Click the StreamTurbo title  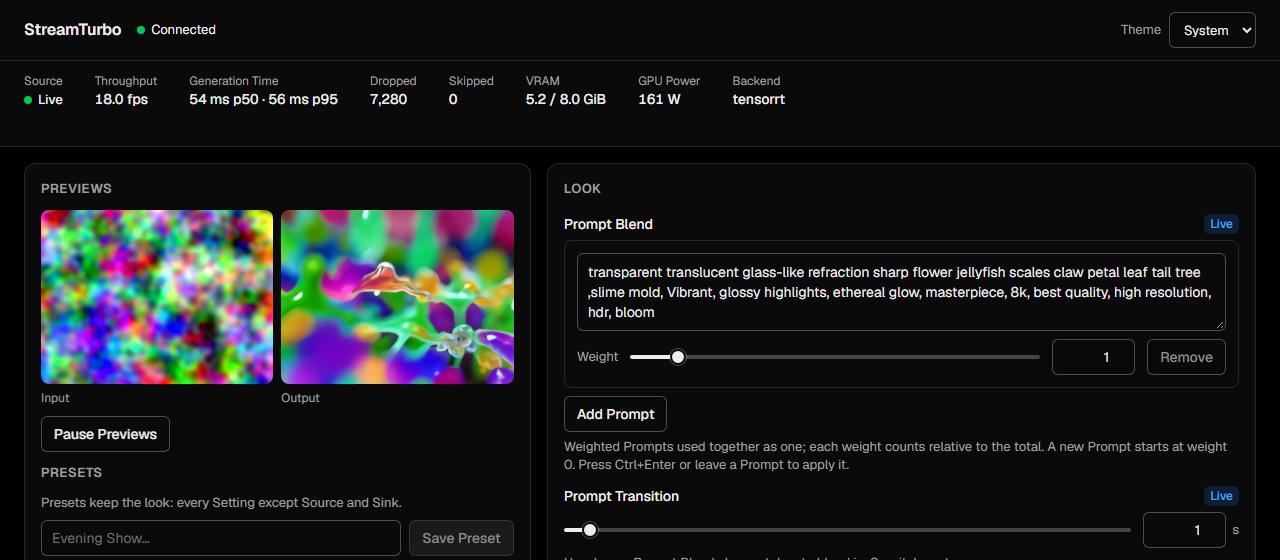pyautogui.click(x=73, y=30)
